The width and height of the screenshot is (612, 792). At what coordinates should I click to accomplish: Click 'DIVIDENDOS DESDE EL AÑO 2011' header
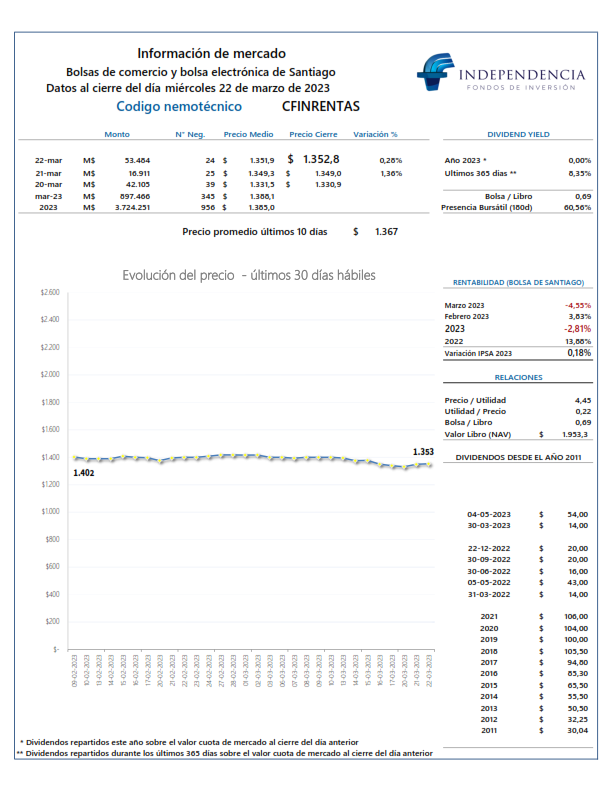518,458
